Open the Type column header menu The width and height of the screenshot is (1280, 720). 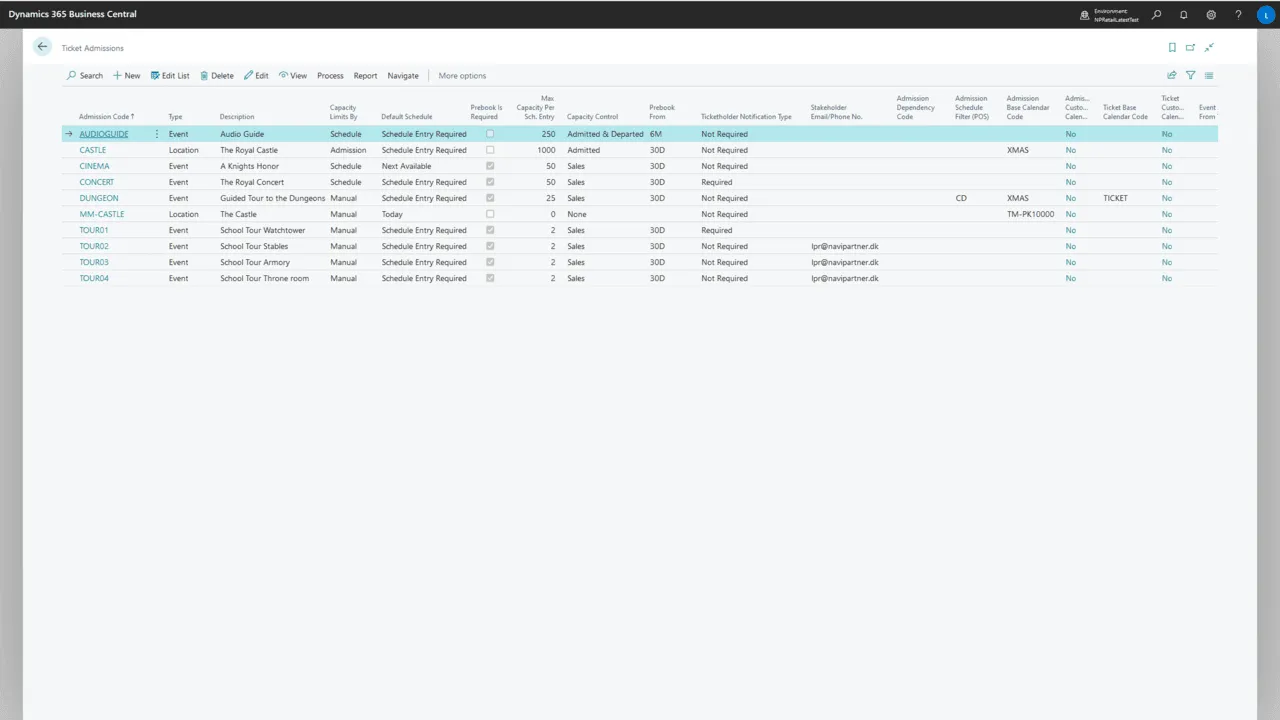tap(175, 117)
